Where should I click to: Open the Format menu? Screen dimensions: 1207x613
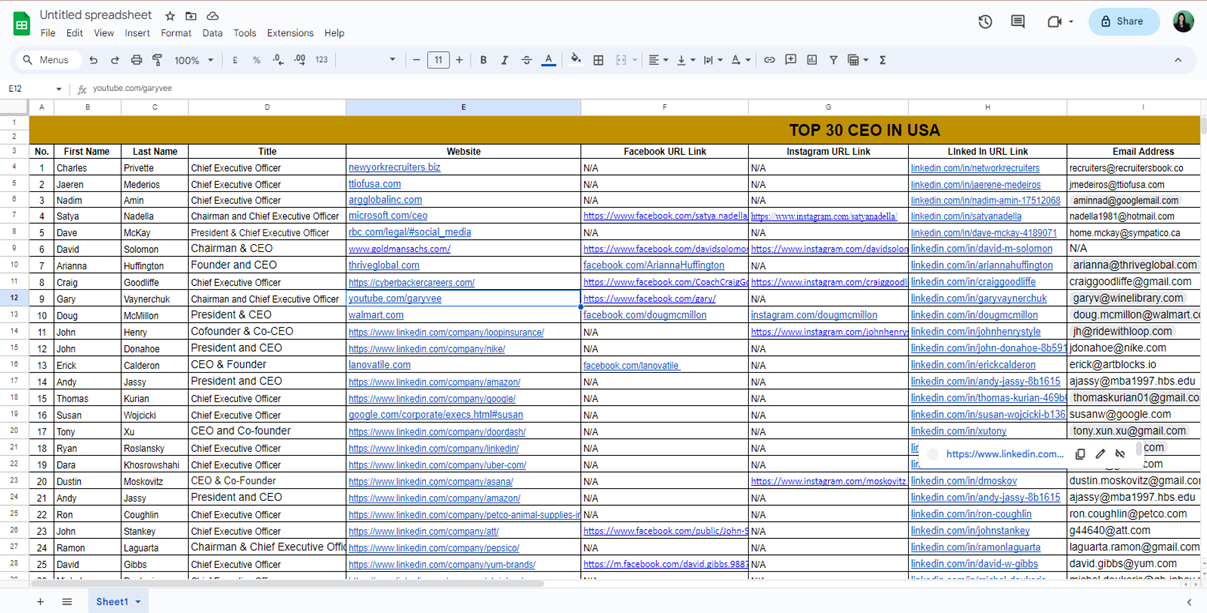[175, 33]
